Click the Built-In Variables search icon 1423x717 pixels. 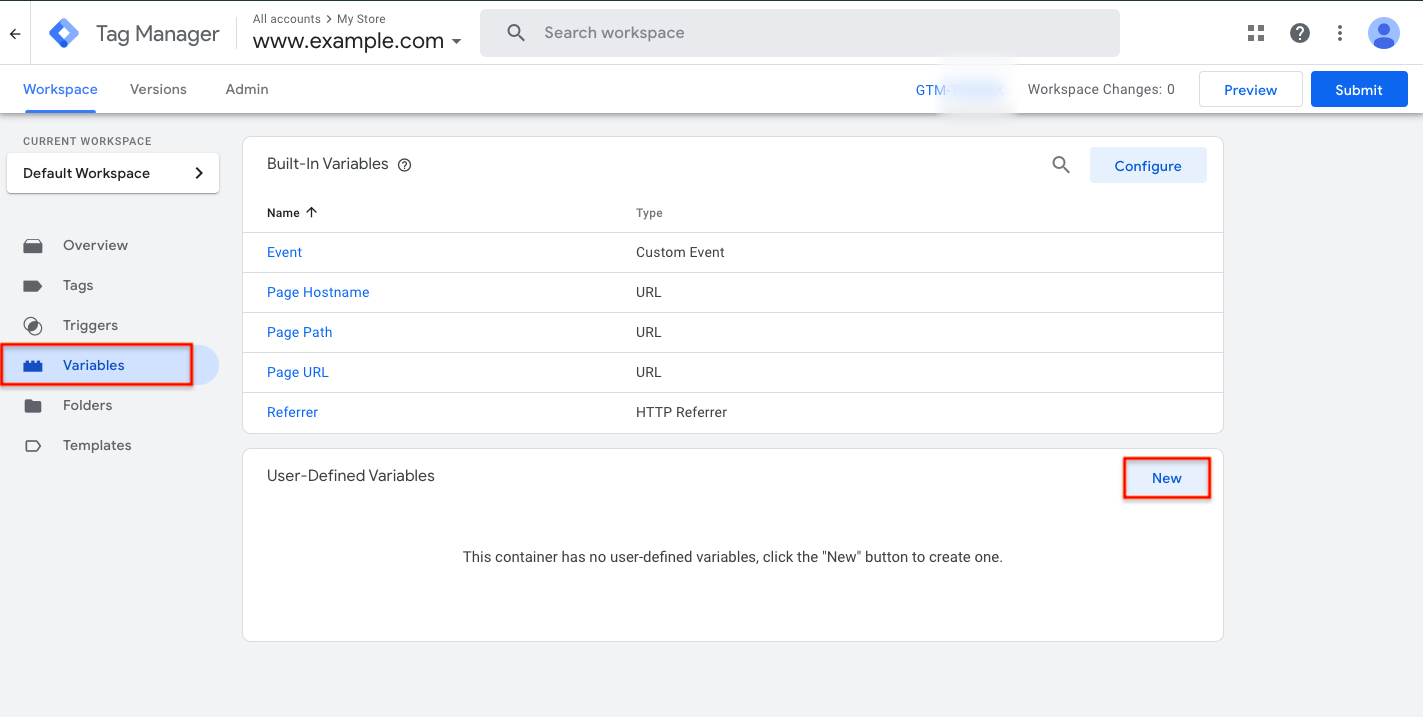coord(1061,164)
